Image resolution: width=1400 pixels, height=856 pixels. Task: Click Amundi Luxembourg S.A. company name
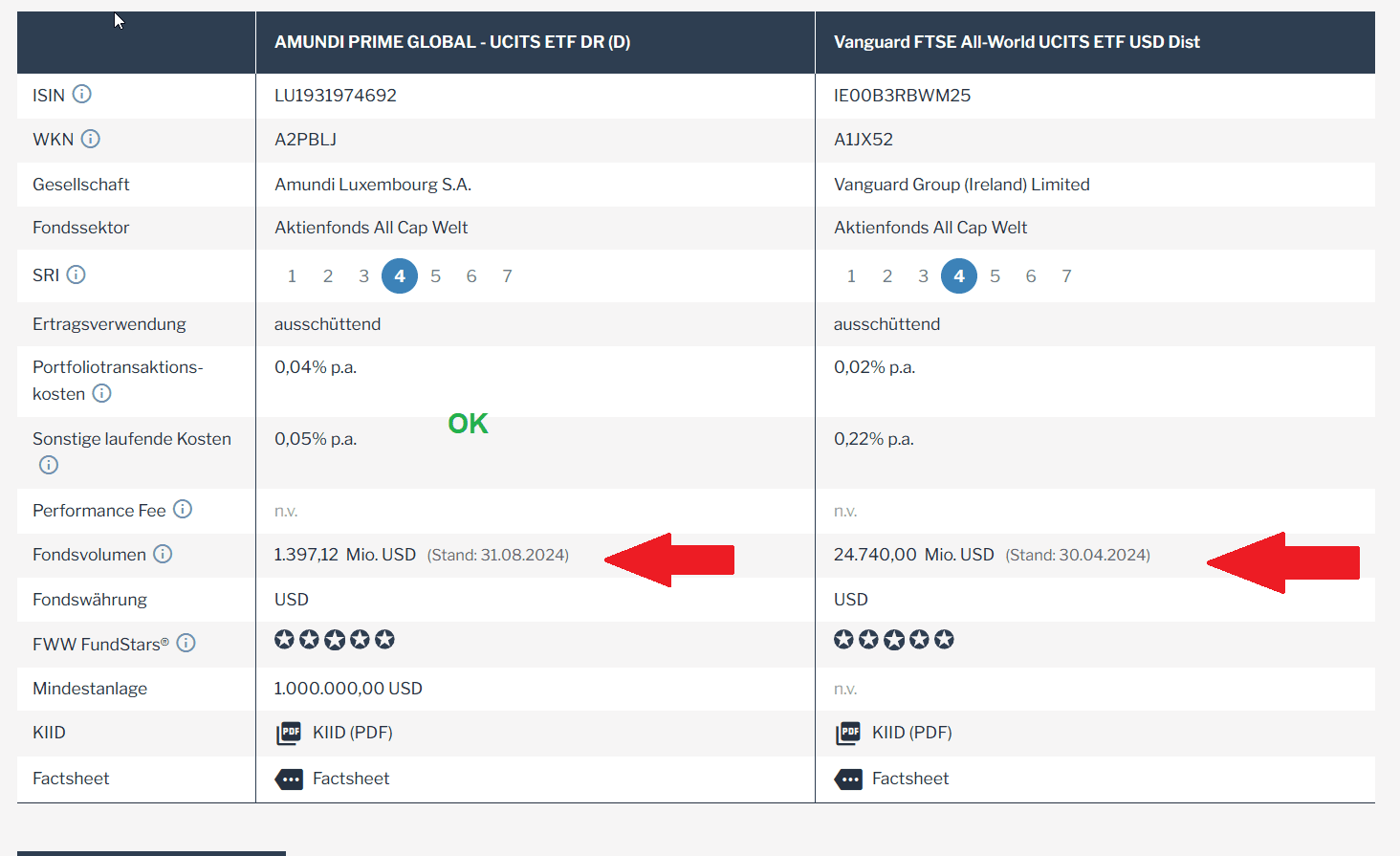pos(373,185)
